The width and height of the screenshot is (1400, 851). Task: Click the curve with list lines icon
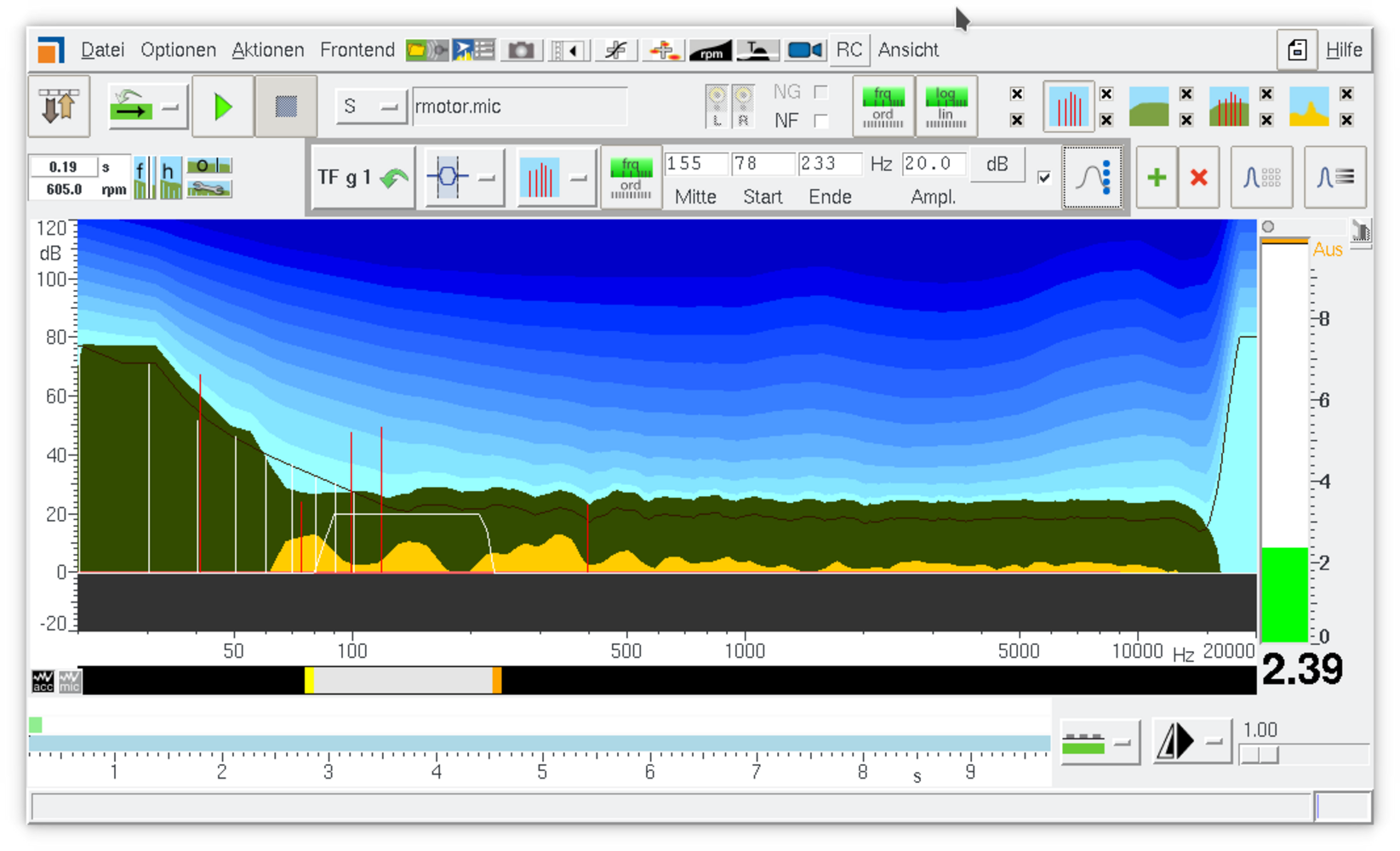(x=1335, y=177)
